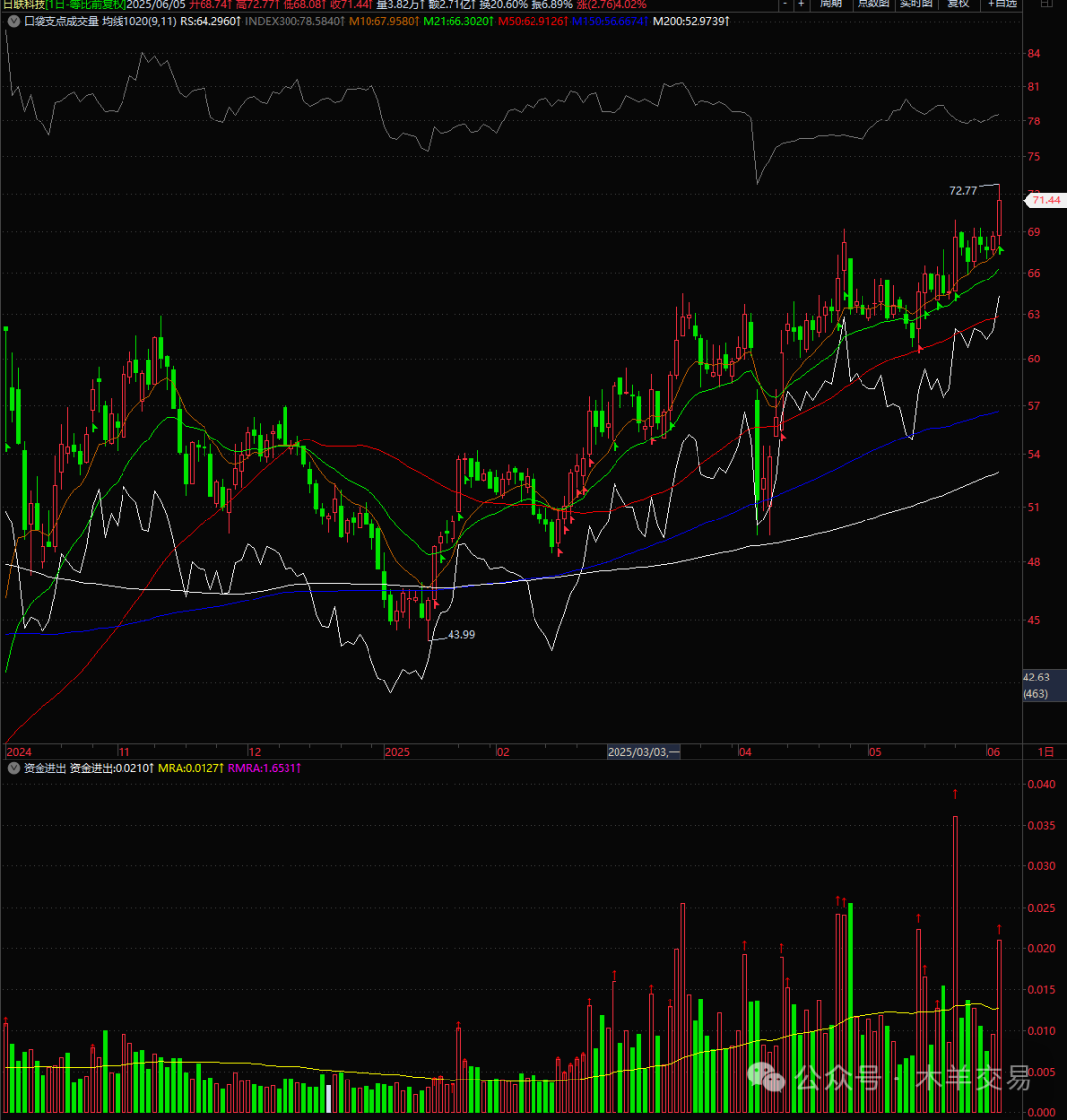
Task: Jump to the 04 month marker
Action: [745, 752]
